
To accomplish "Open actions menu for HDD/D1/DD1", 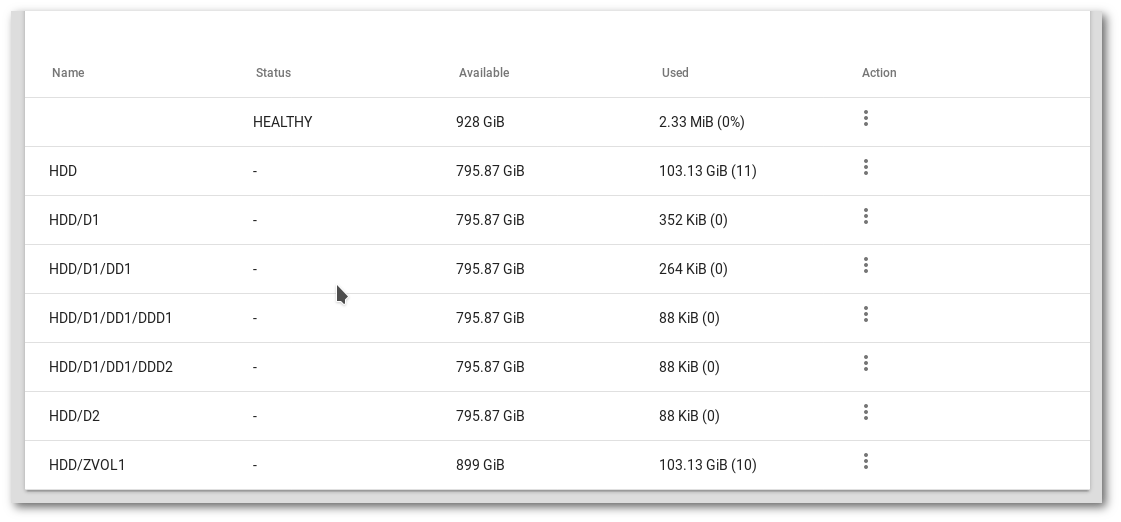I will (866, 266).
